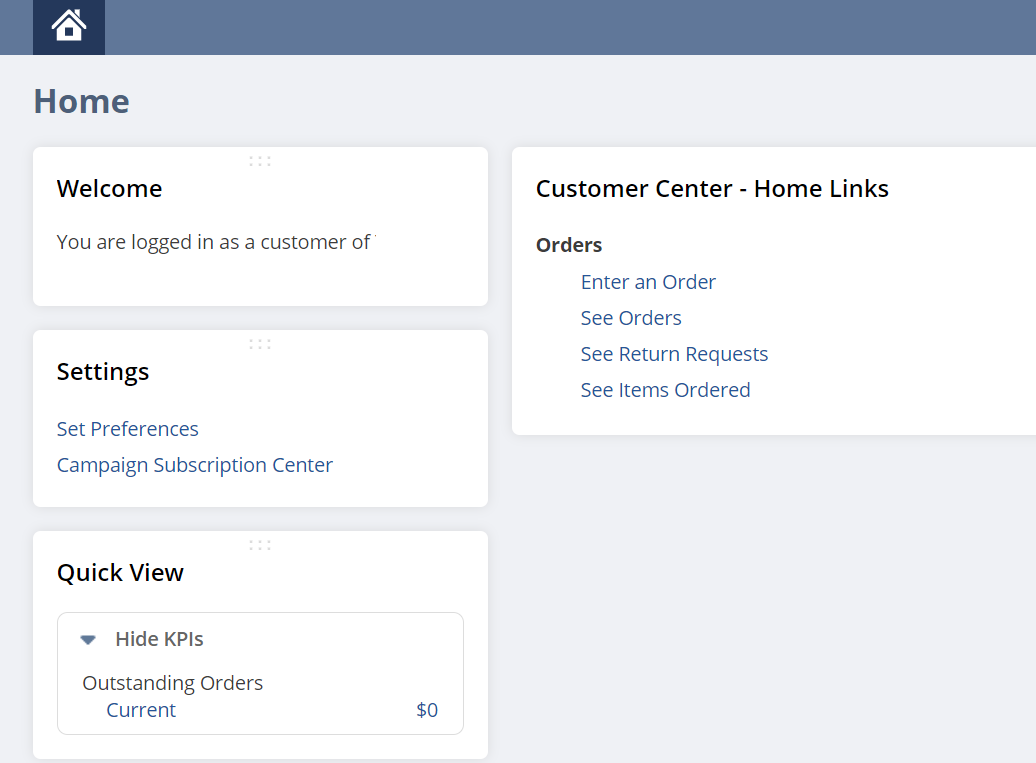Click the Current link under Outstanding Orders

(x=140, y=710)
